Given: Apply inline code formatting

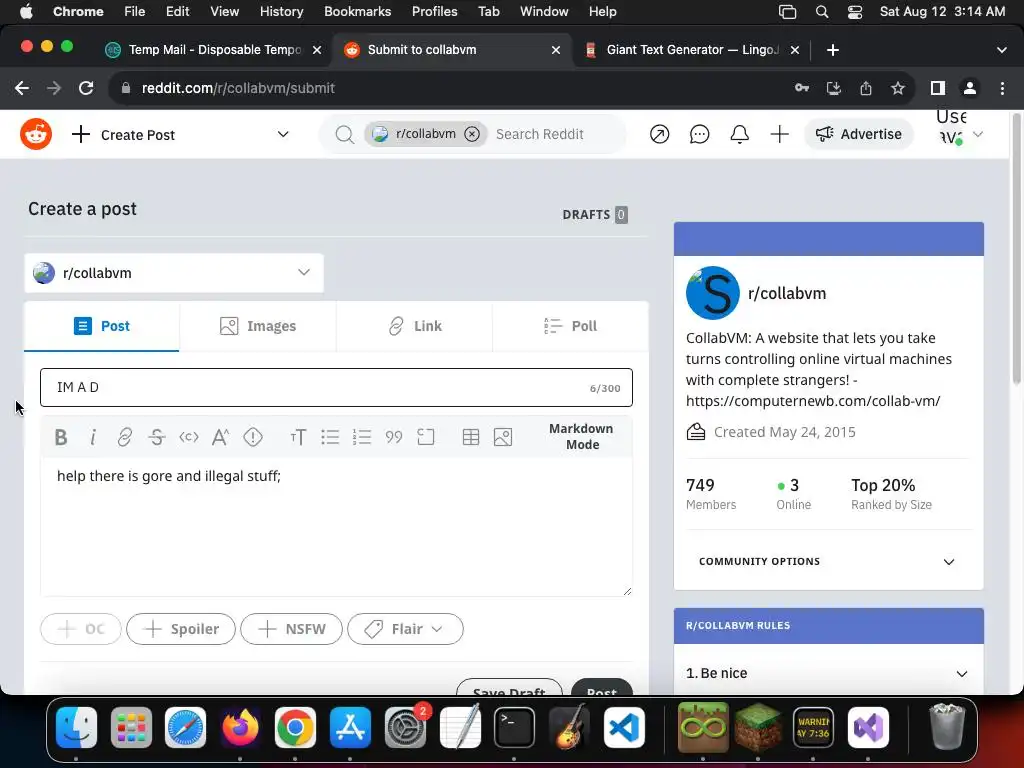Looking at the screenshot, I should tap(189, 437).
